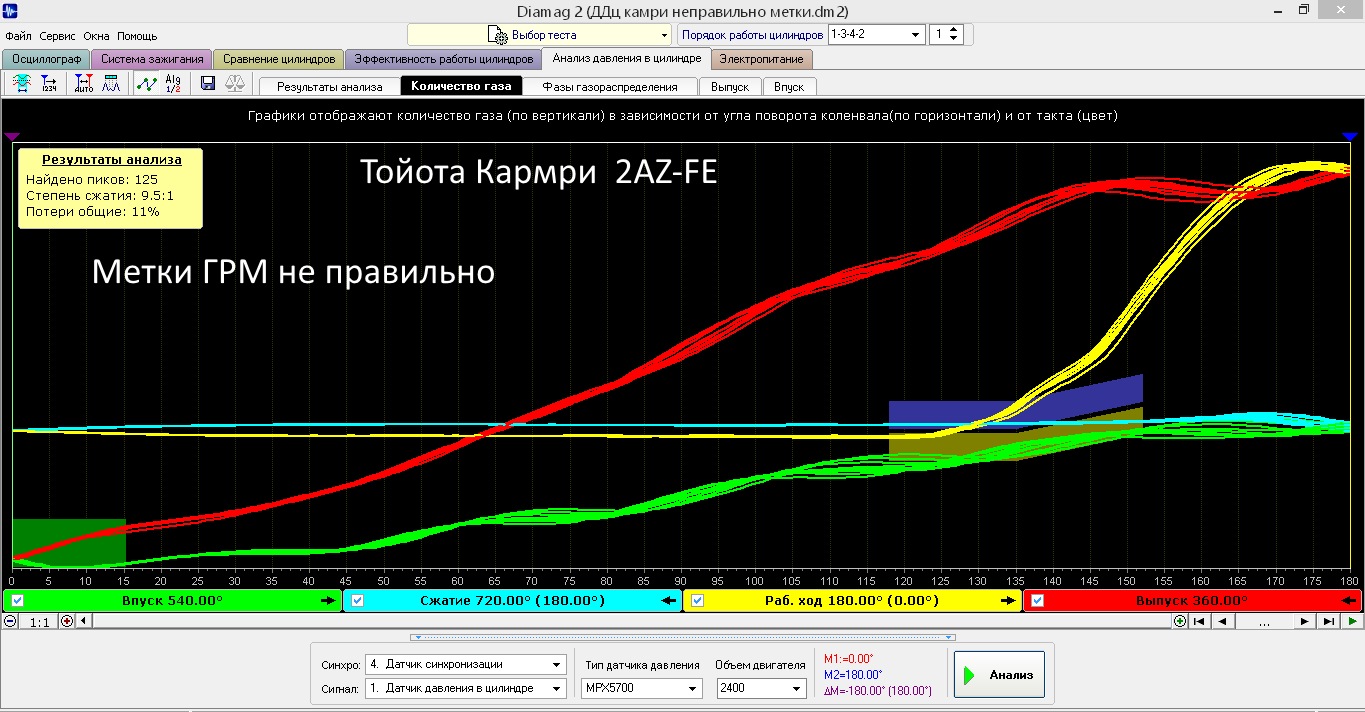Toggle the Впуск 540.00° checkbox
Viewport: 1365px width, 712px height.
pos(18,601)
